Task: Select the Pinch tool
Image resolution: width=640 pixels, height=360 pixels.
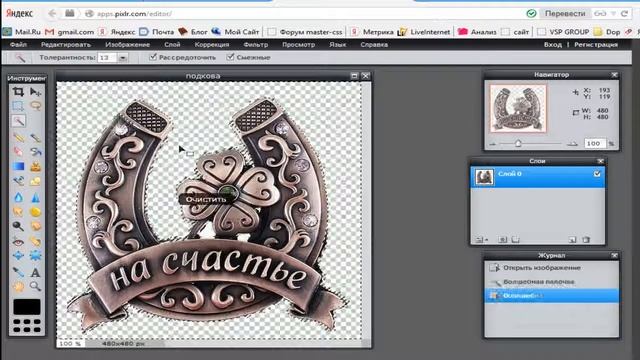Action: pos(36,256)
